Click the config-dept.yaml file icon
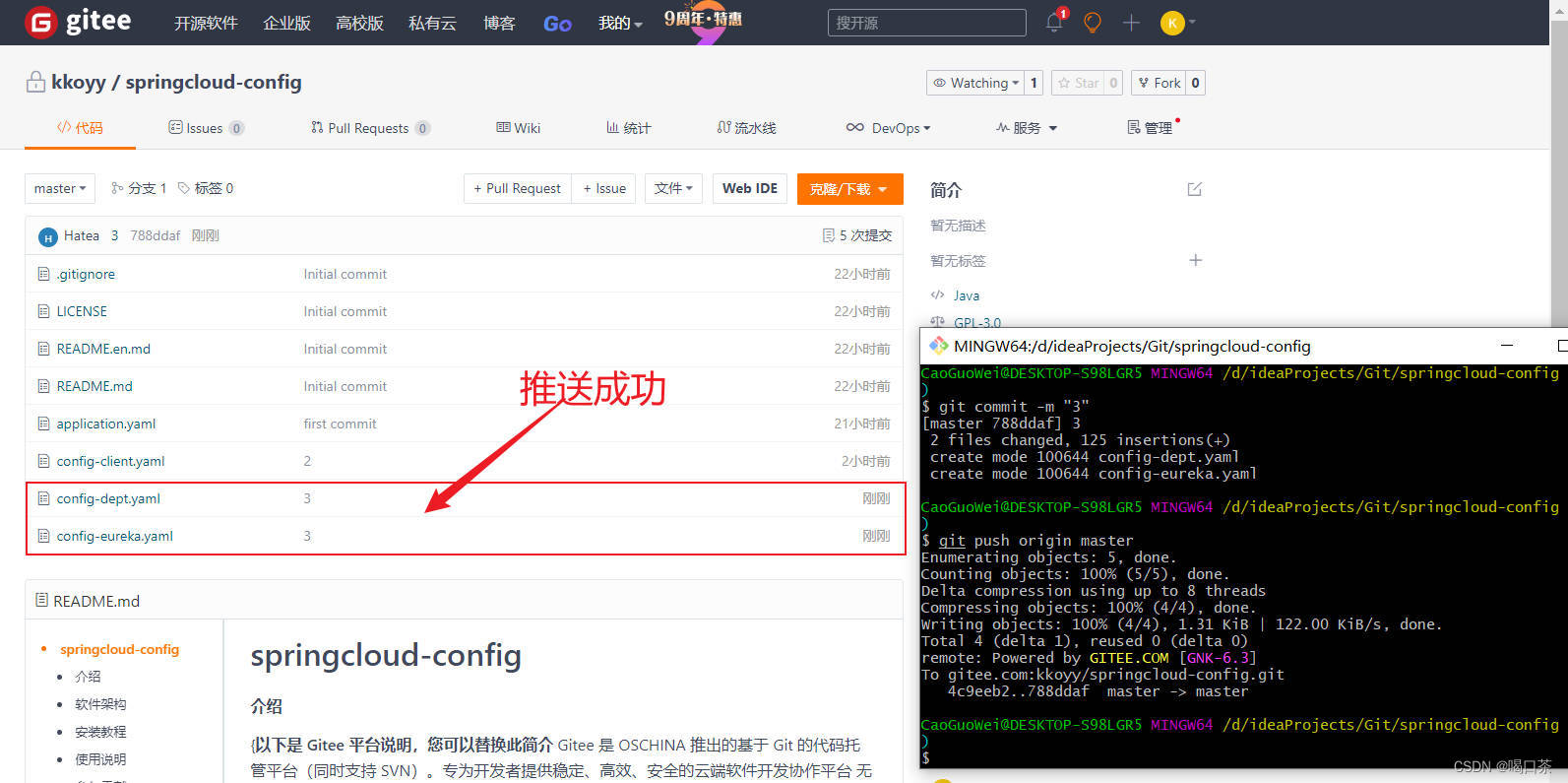 pos(43,498)
